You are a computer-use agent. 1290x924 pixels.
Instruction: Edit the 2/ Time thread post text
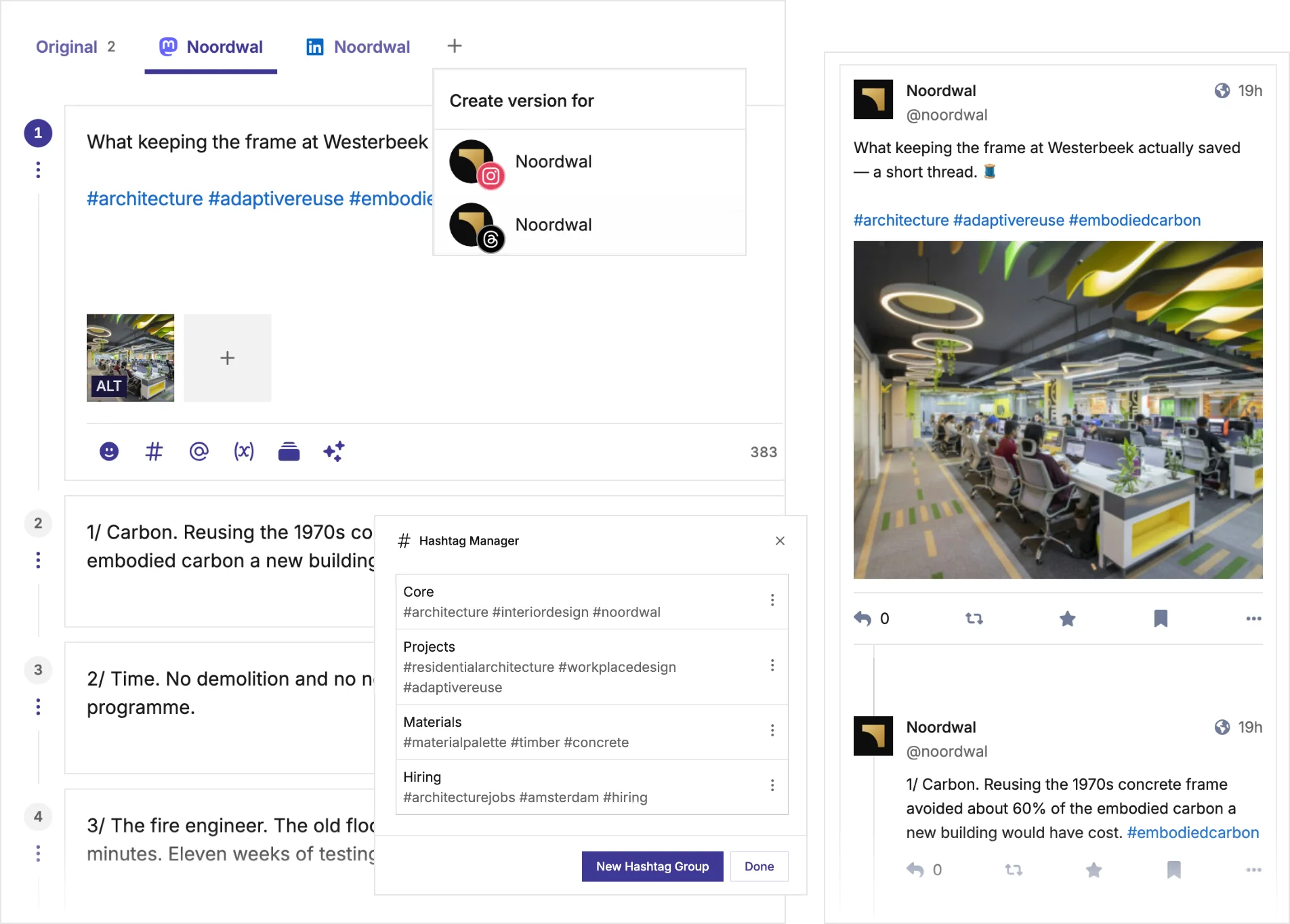pos(230,693)
